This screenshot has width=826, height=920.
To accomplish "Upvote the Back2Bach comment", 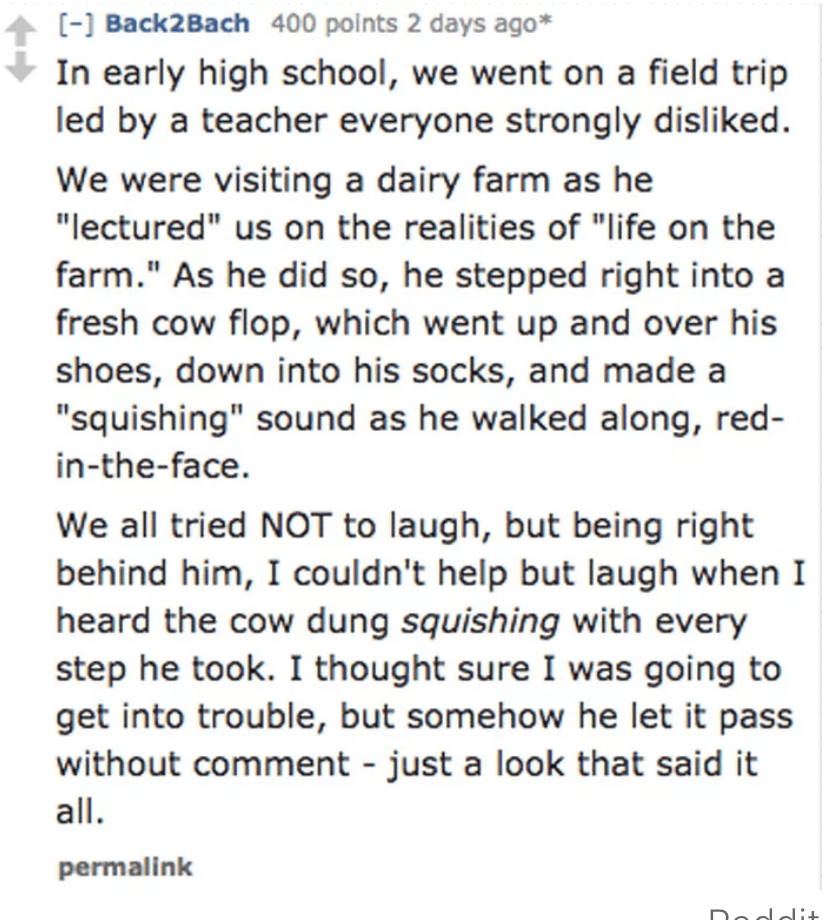I will point(21,31).
